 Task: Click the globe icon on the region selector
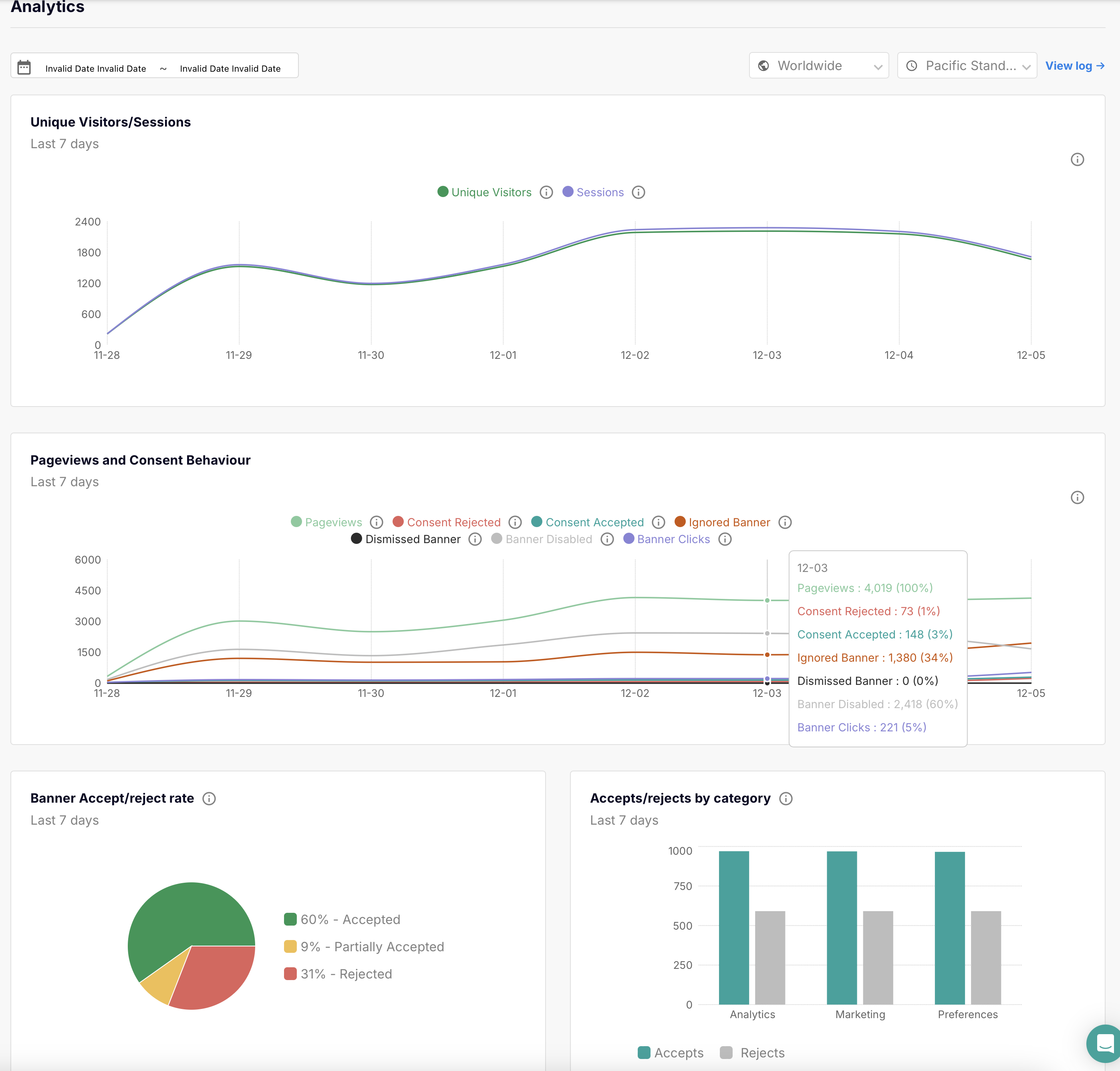tap(763, 65)
